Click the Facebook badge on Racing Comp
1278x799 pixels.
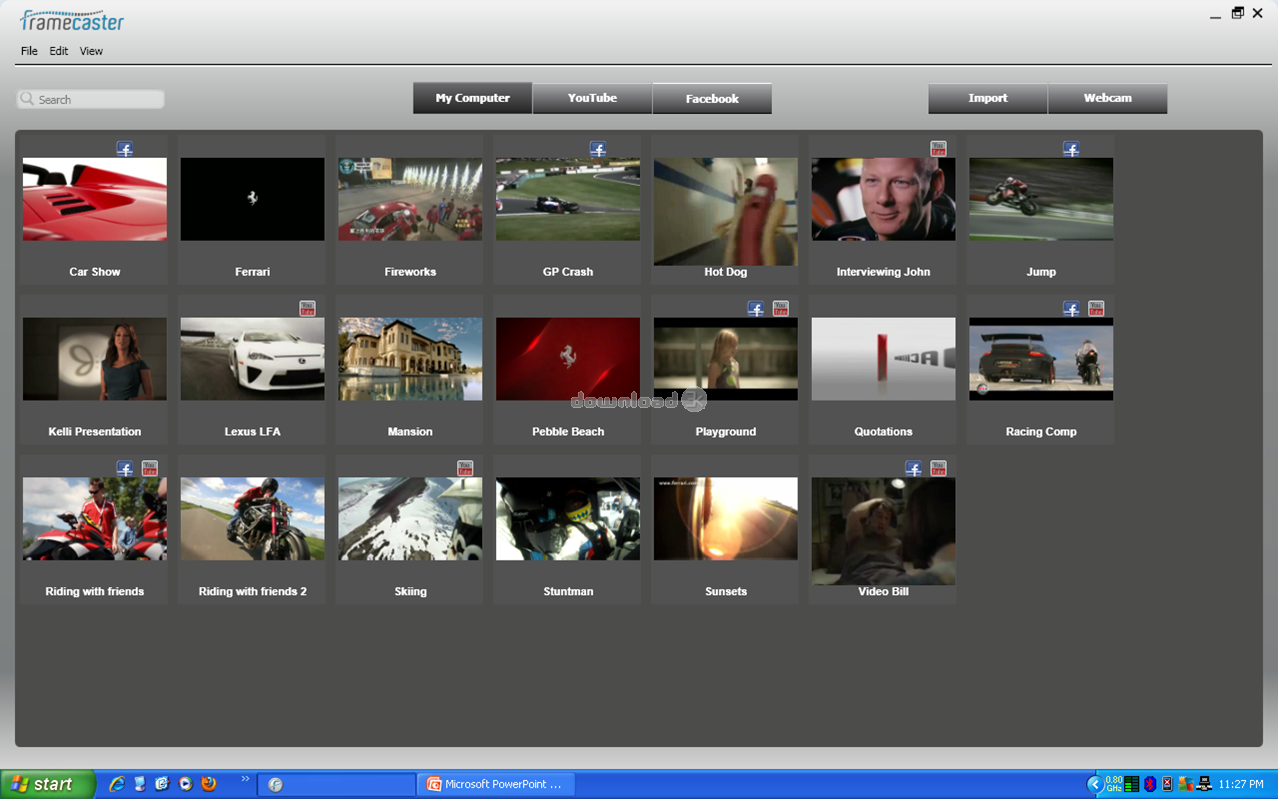click(1071, 309)
